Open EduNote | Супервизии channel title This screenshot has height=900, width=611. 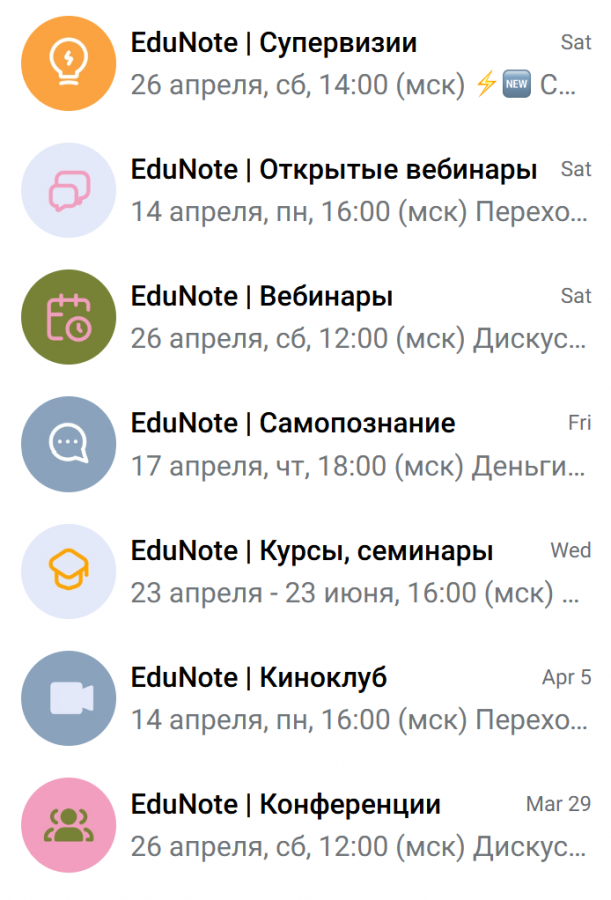273,43
